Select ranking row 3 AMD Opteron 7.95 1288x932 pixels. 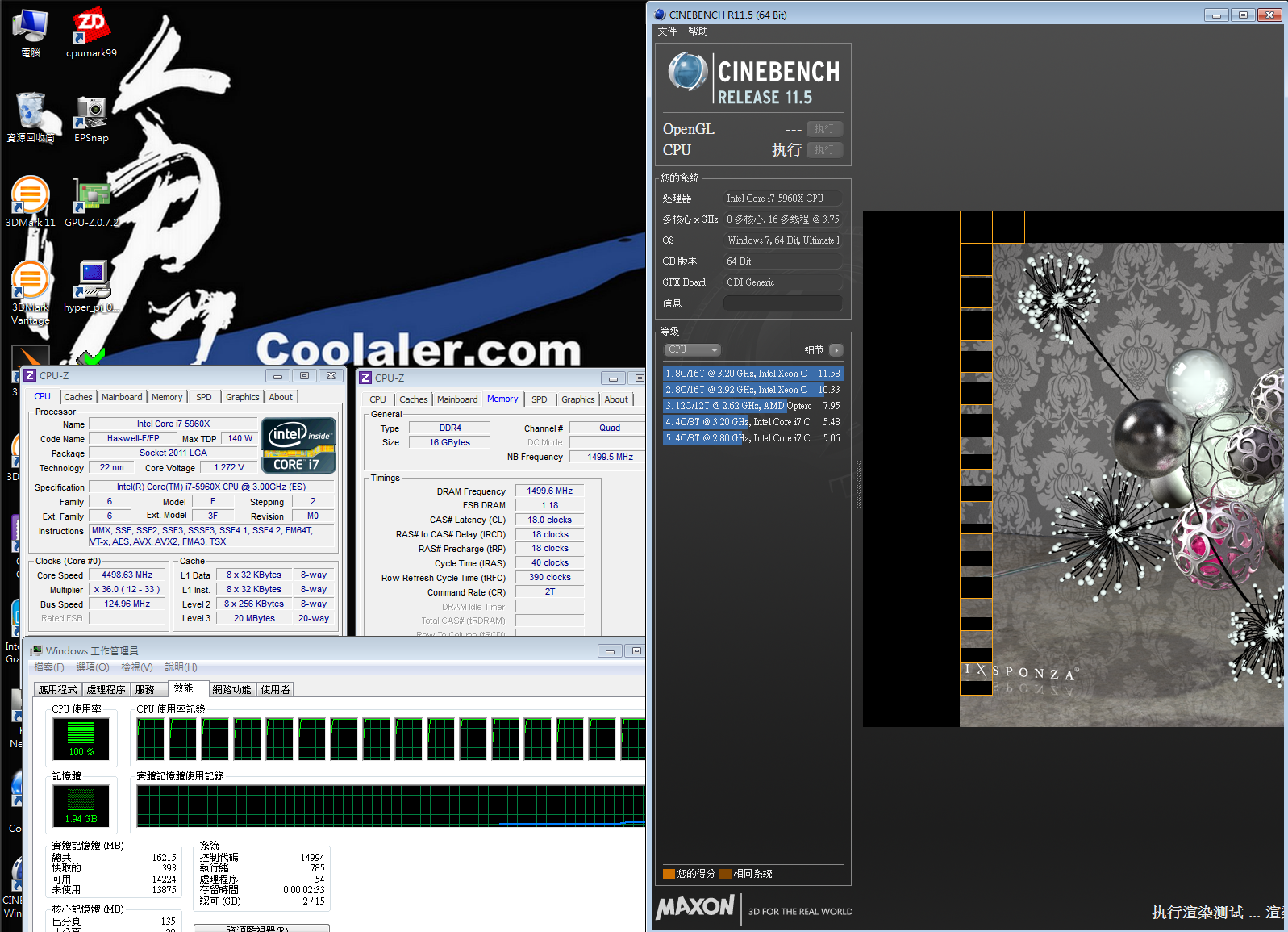click(753, 406)
